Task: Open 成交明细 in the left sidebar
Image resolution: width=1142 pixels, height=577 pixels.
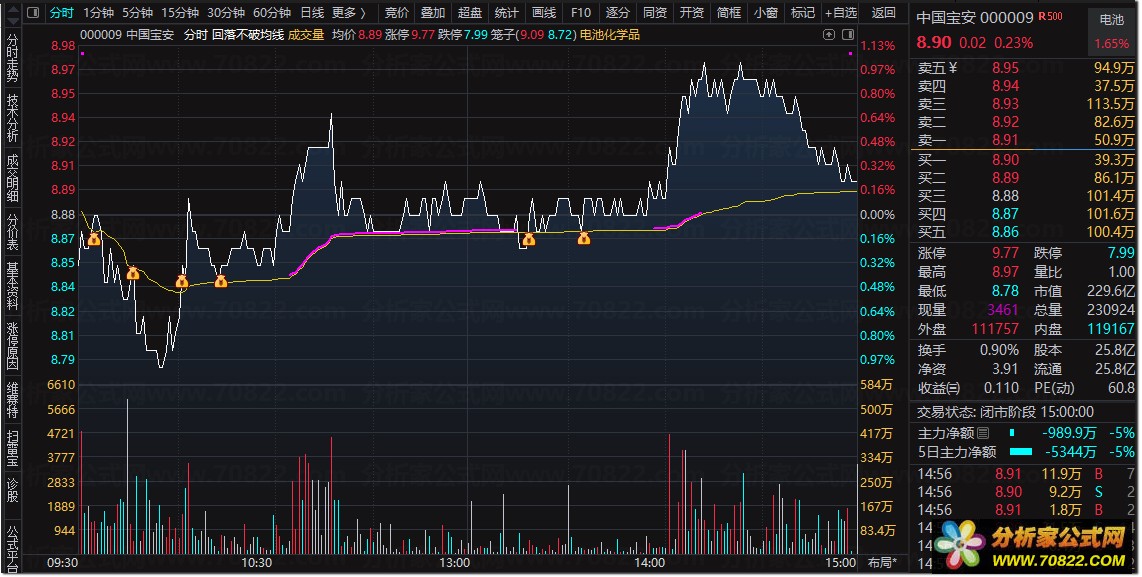Action: [12, 178]
